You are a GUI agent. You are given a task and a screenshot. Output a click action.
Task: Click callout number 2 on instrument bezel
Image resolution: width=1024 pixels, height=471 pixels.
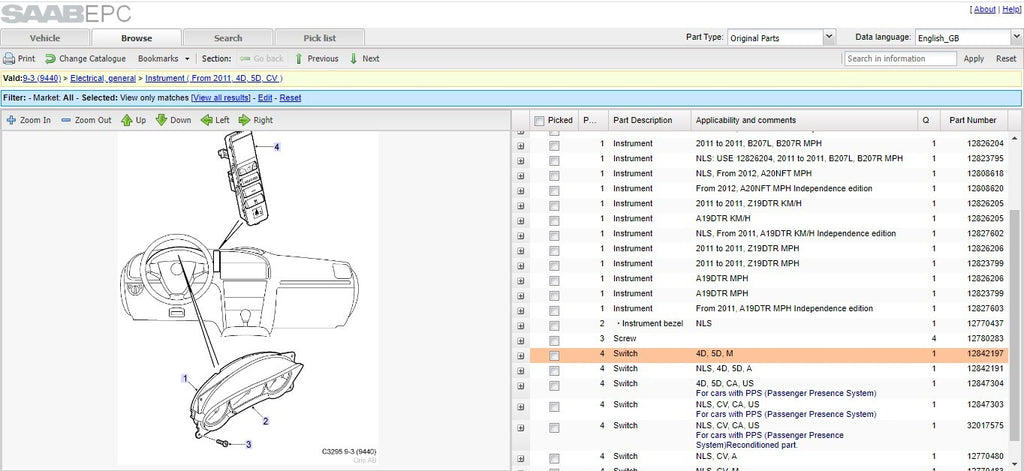265,421
